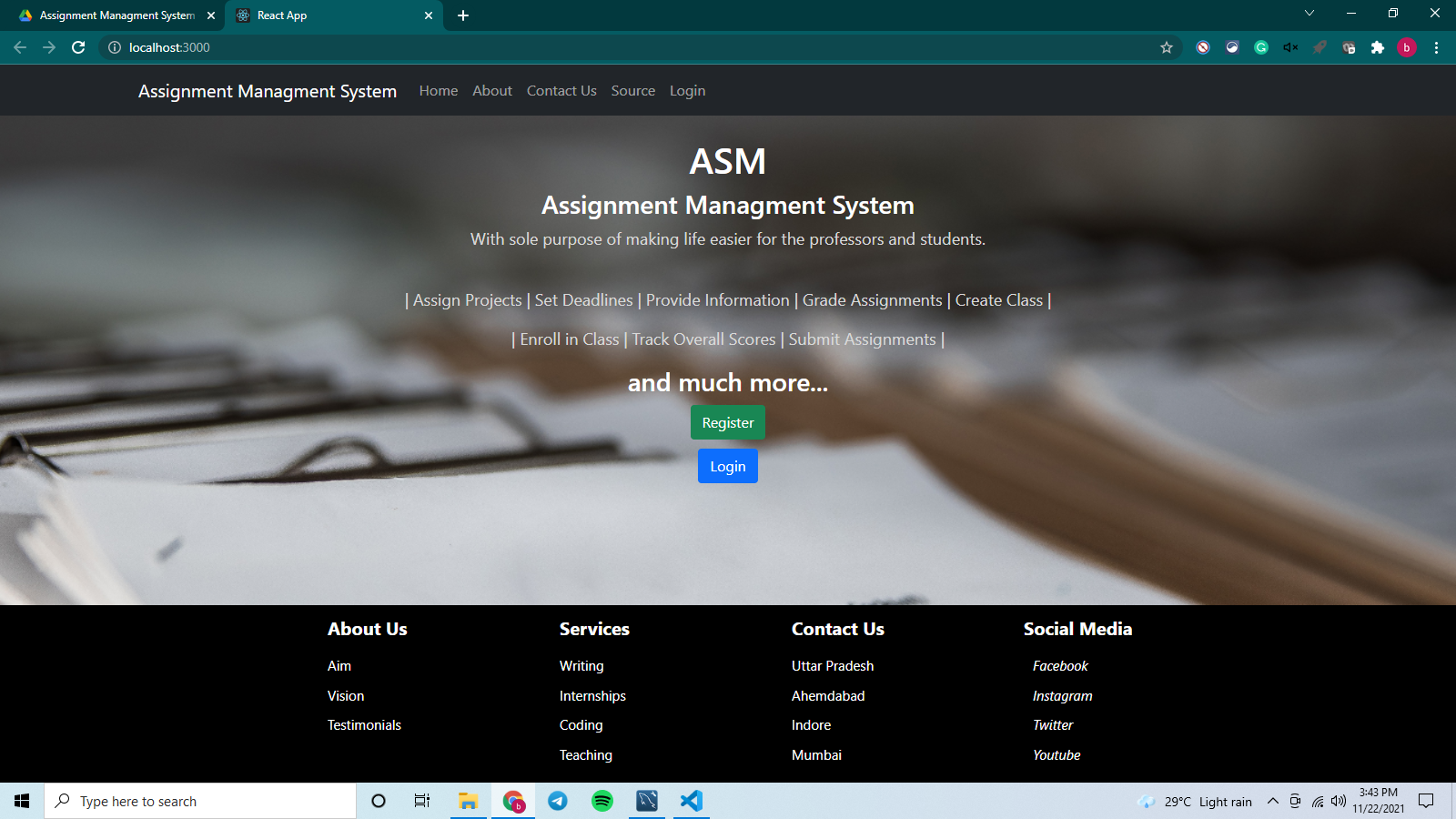Image resolution: width=1456 pixels, height=819 pixels.
Task: Open the Contact Us navbar link
Action: (x=561, y=91)
